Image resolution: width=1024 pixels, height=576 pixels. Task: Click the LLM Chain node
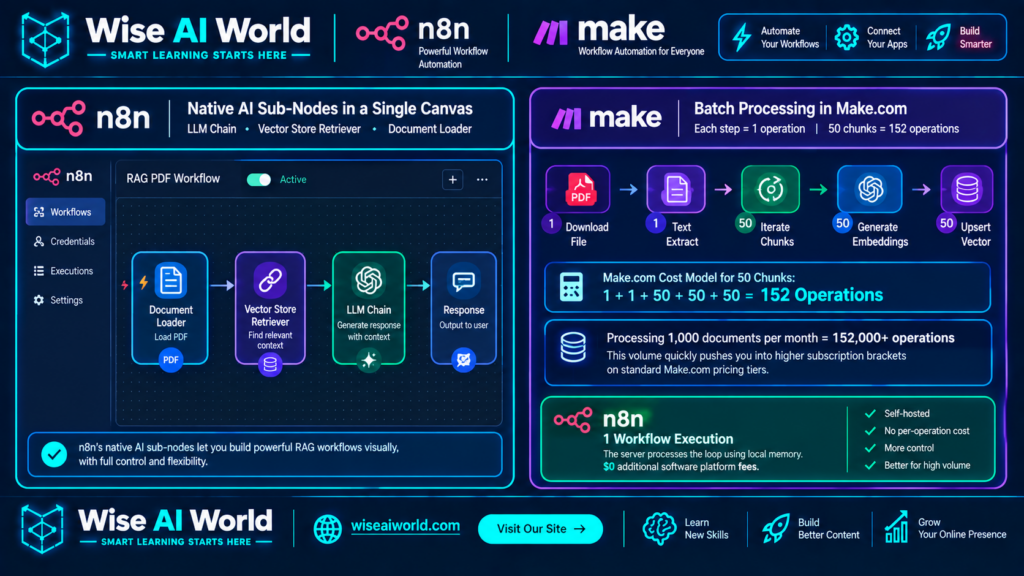368,308
